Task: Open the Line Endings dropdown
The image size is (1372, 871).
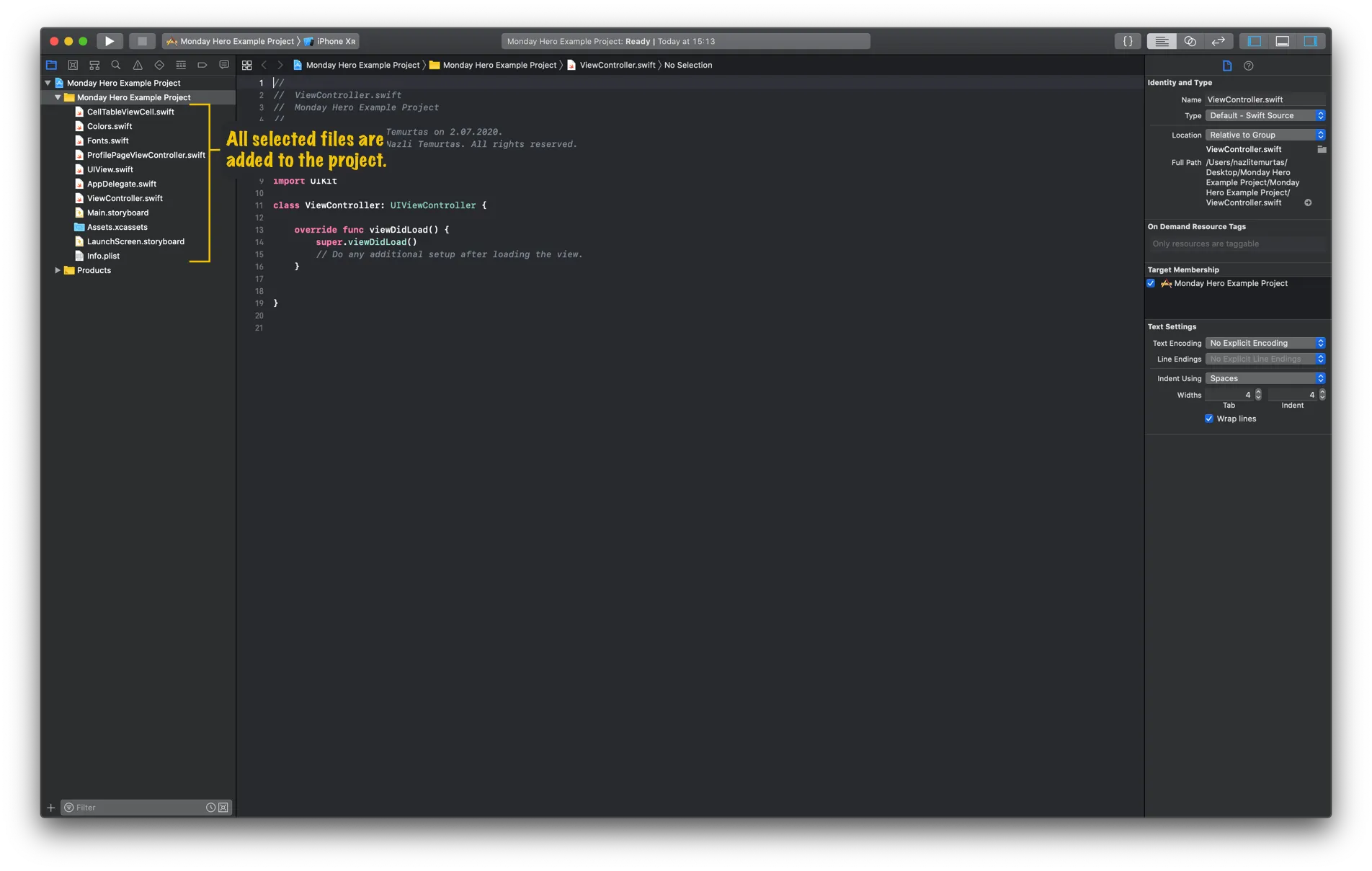Action: (1265, 359)
